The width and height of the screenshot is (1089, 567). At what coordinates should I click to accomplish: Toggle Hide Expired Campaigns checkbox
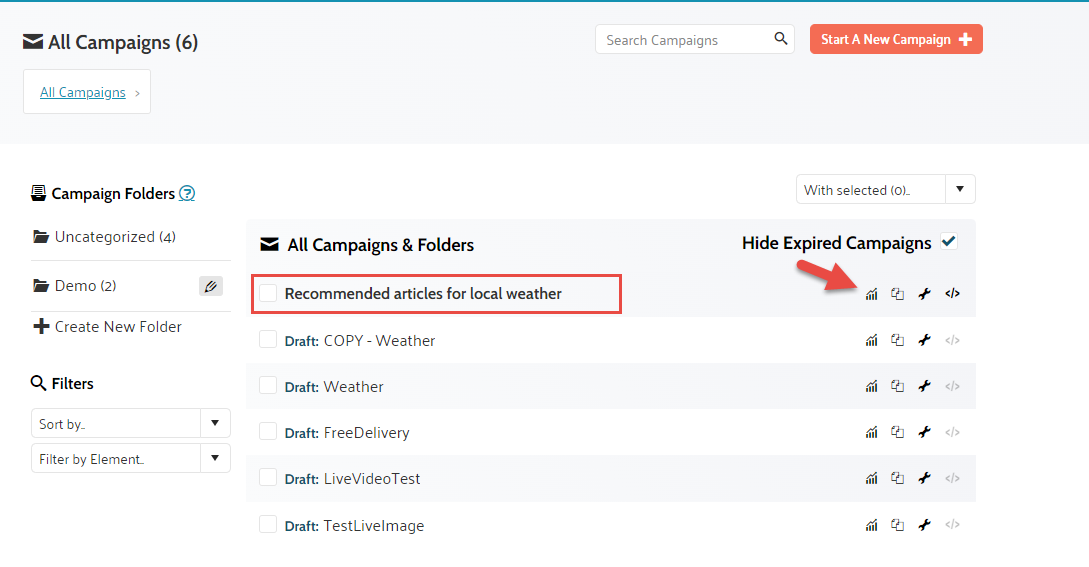click(x=949, y=242)
